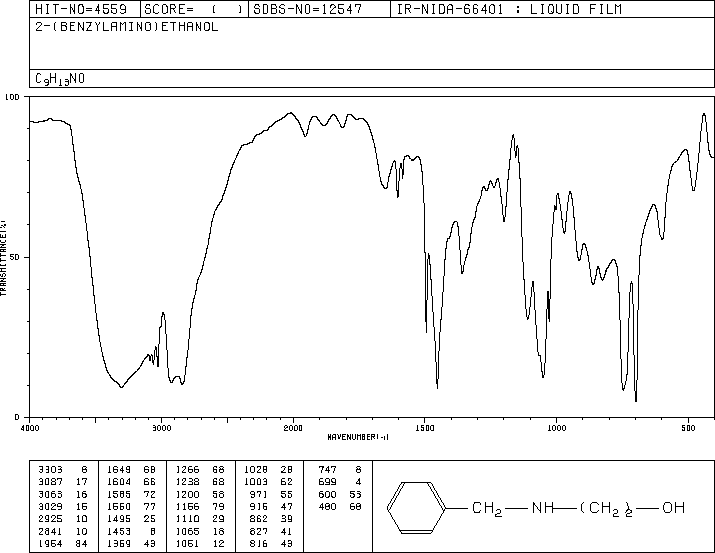Select peak entry 2925 in peak table
This screenshot has height=553, width=715.
coord(63,519)
